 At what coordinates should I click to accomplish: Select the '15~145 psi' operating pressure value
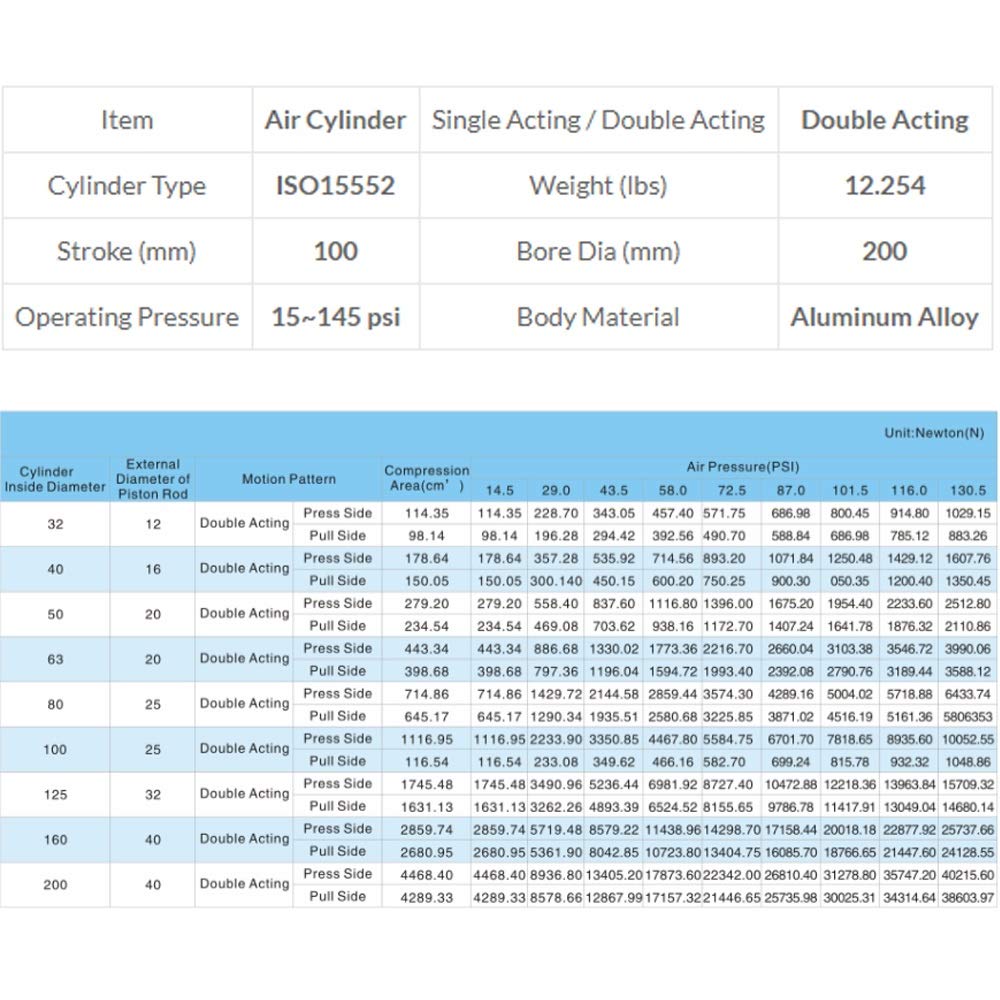(335, 317)
